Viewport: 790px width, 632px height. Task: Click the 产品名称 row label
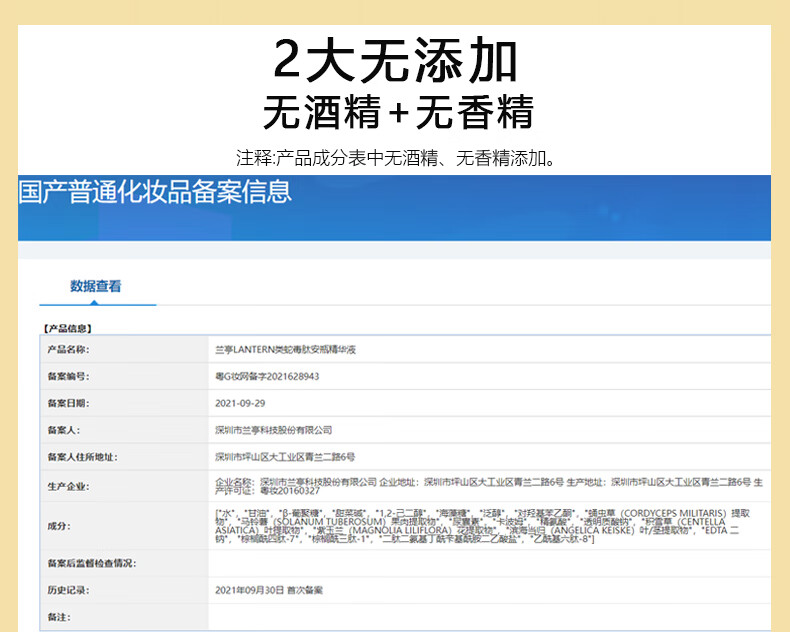click(68, 349)
